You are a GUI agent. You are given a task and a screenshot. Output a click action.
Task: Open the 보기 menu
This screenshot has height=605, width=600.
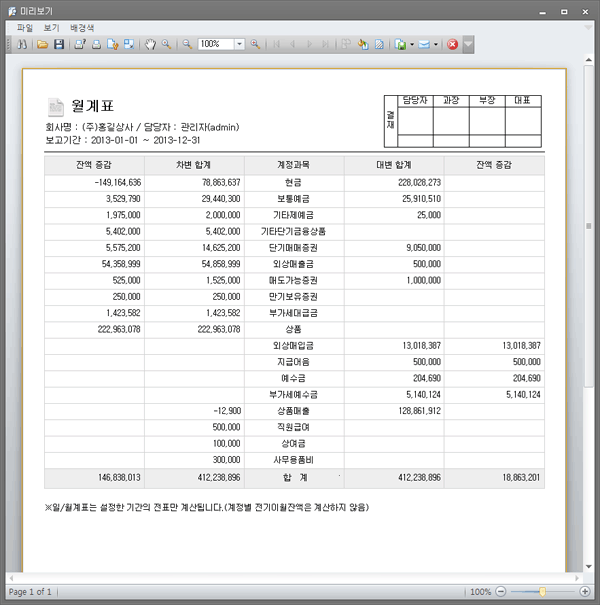(x=51, y=28)
